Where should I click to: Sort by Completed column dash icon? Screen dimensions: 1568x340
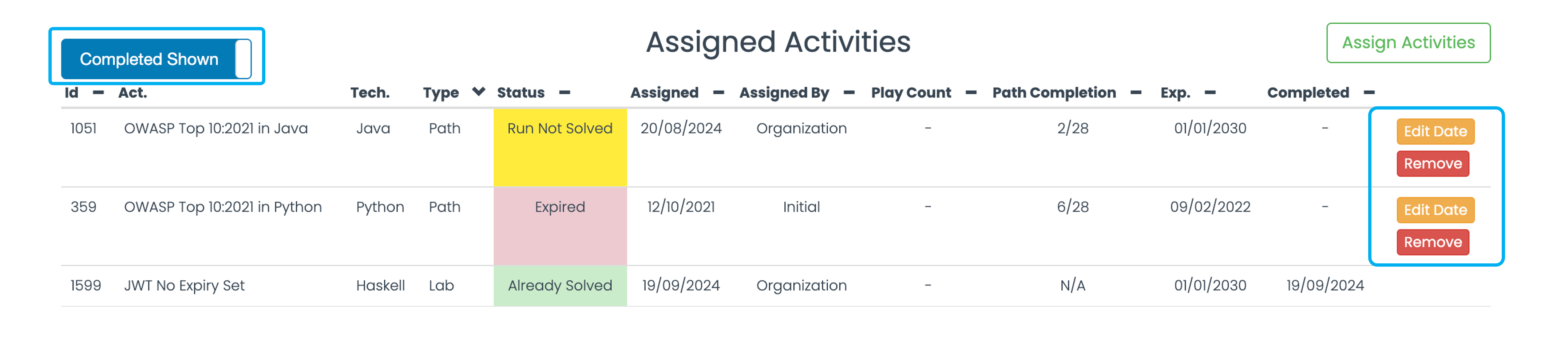pyautogui.click(x=1369, y=93)
